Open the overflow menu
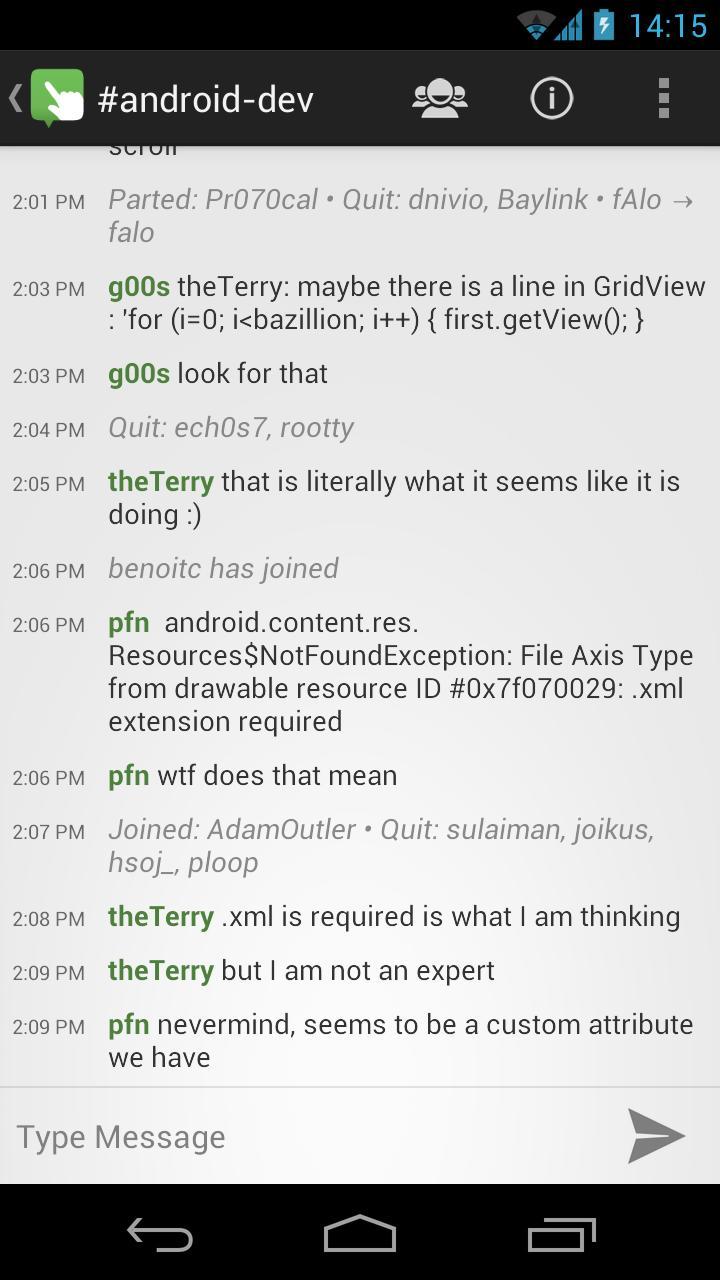 (x=663, y=98)
